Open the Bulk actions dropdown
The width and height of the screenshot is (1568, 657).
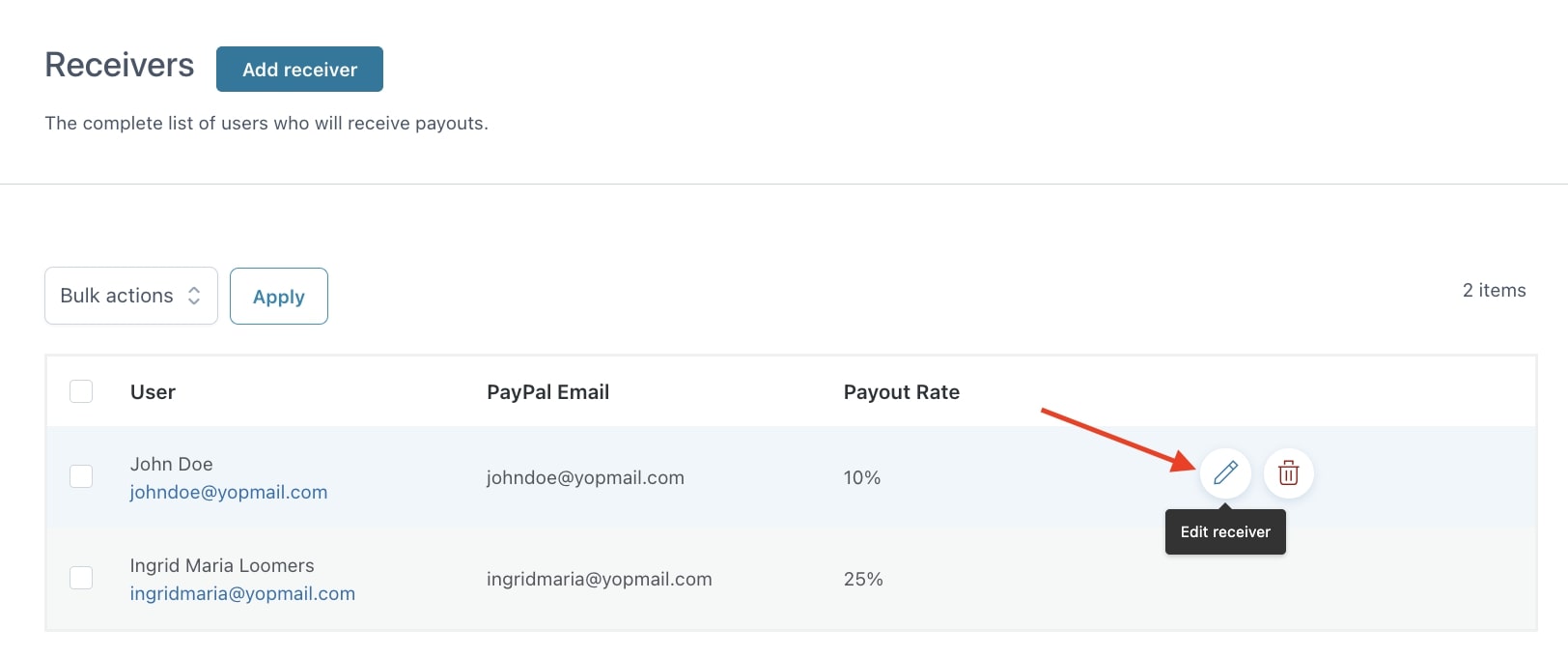click(131, 296)
